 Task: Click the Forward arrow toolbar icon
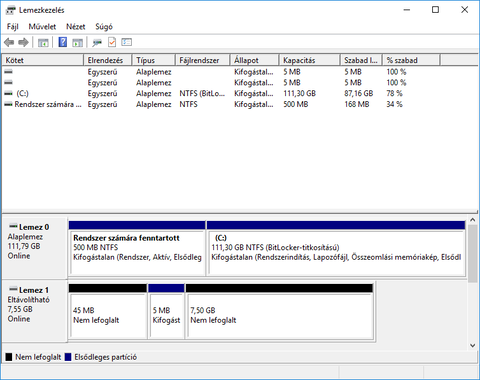tap(23, 42)
